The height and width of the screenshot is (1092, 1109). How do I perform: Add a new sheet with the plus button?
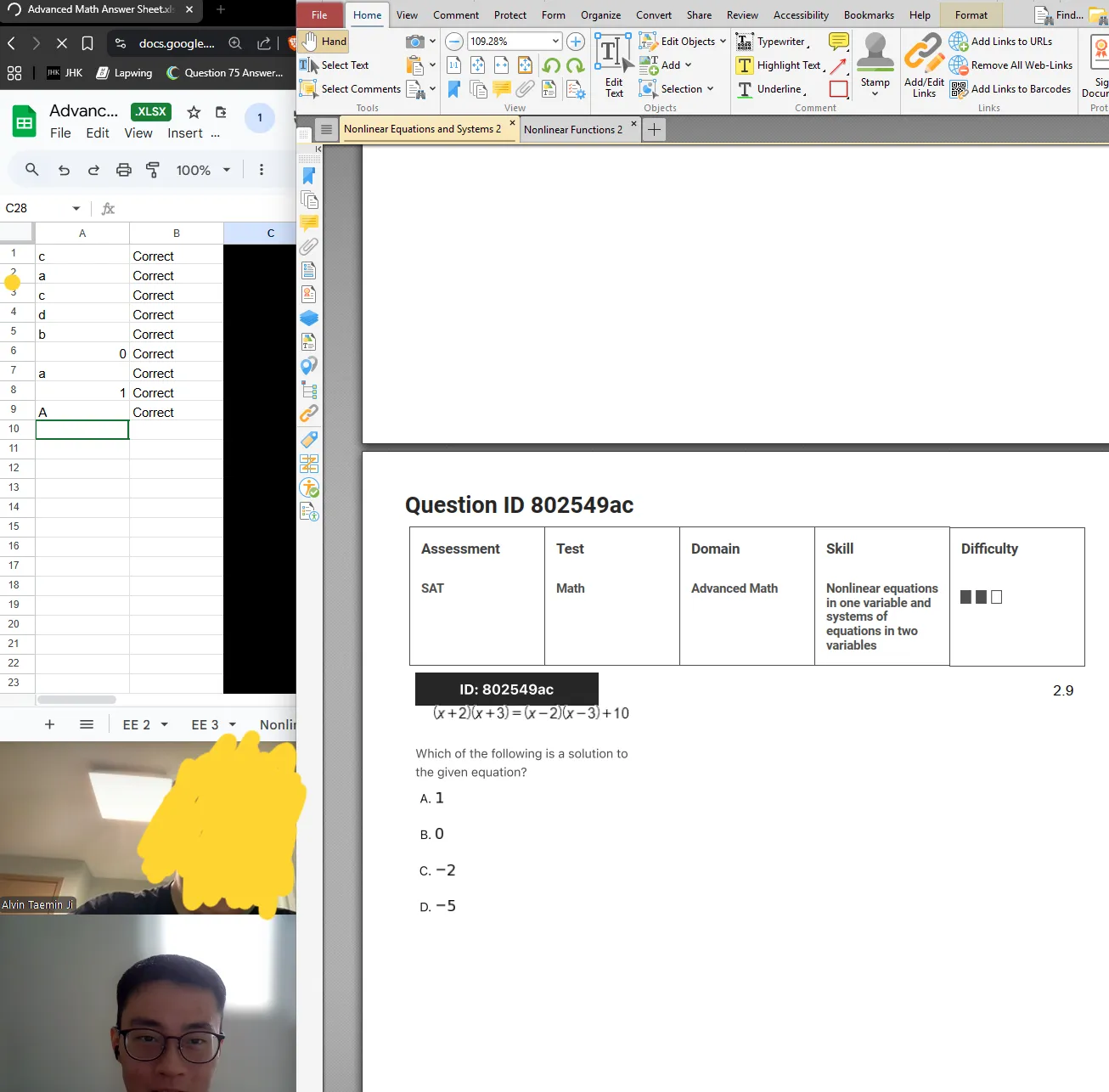pyautogui.click(x=49, y=724)
